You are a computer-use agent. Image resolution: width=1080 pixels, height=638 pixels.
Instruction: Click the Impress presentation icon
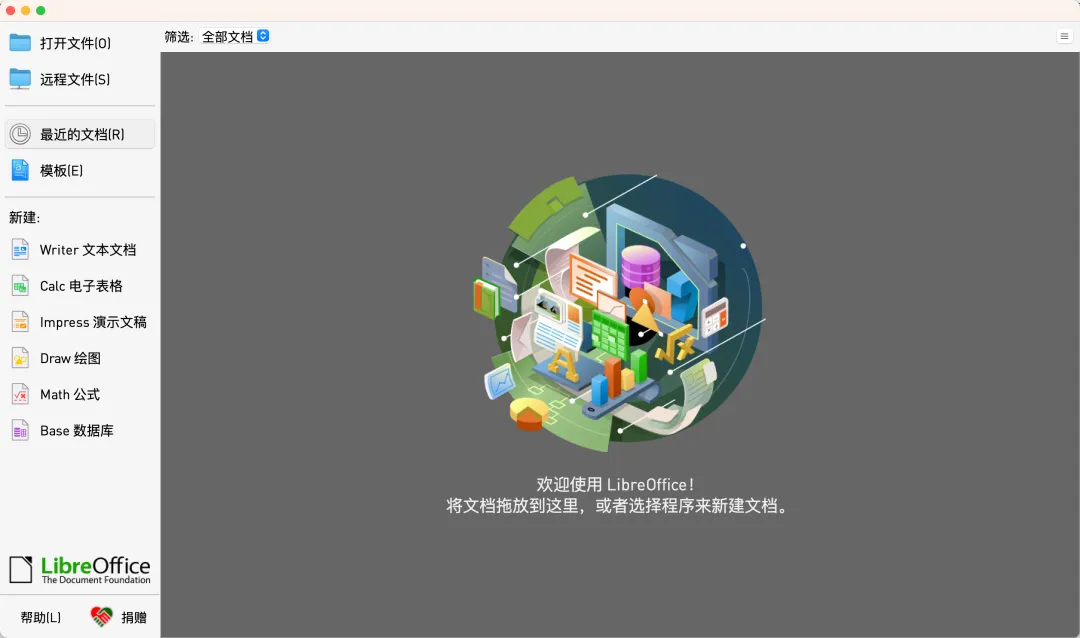coord(20,322)
